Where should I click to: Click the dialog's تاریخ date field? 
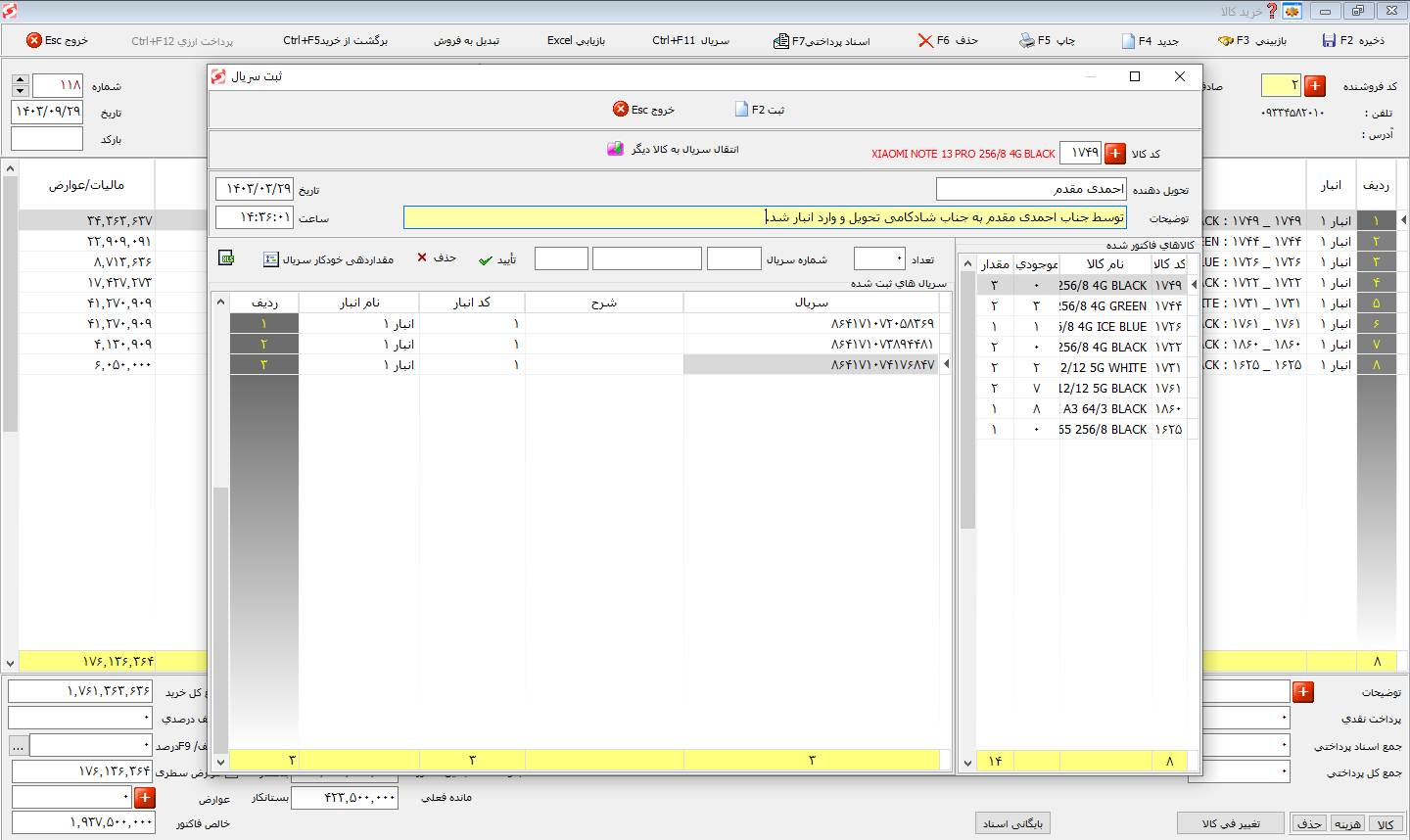pyautogui.click(x=255, y=188)
